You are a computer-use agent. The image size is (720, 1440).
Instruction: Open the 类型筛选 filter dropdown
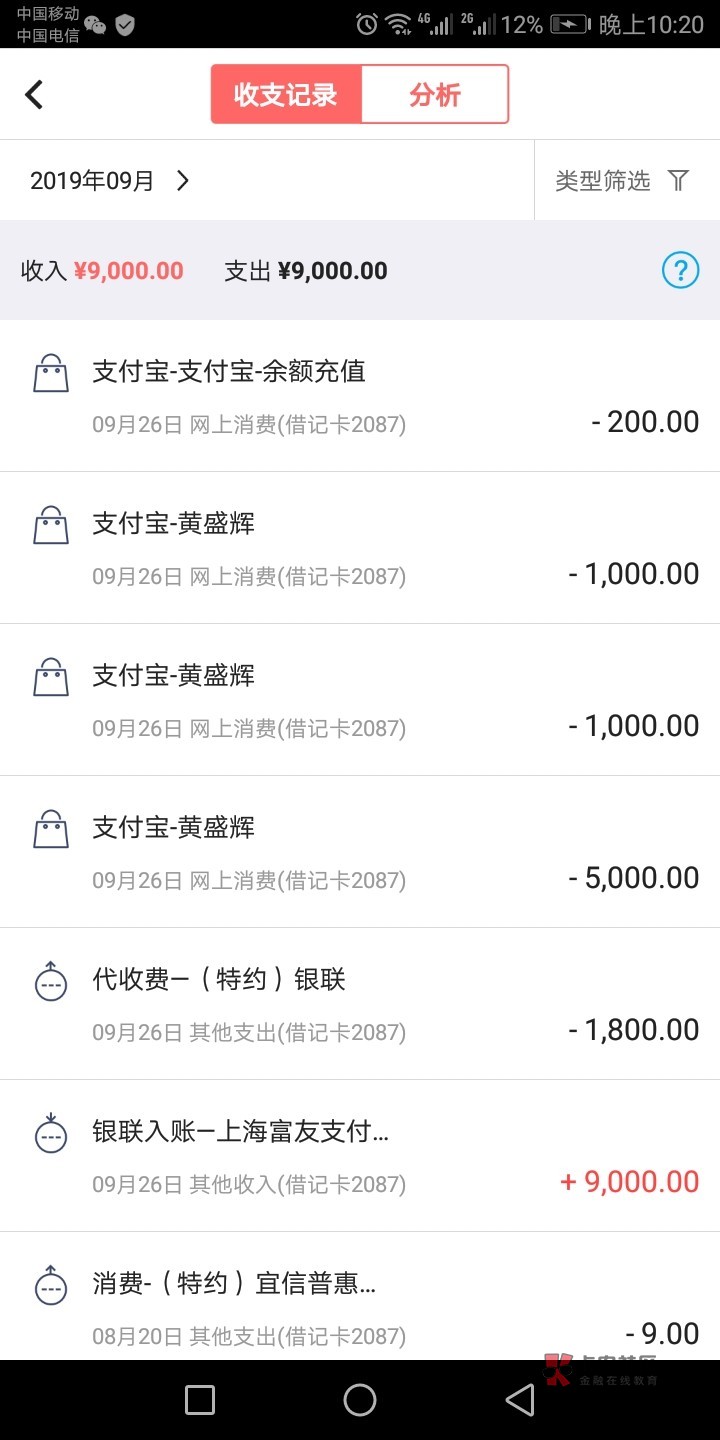(603, 181)
